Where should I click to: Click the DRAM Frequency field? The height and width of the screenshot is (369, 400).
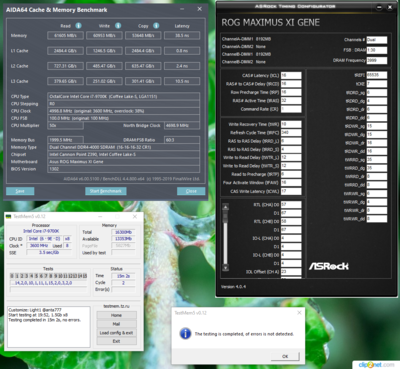click(x=377, y=60)
